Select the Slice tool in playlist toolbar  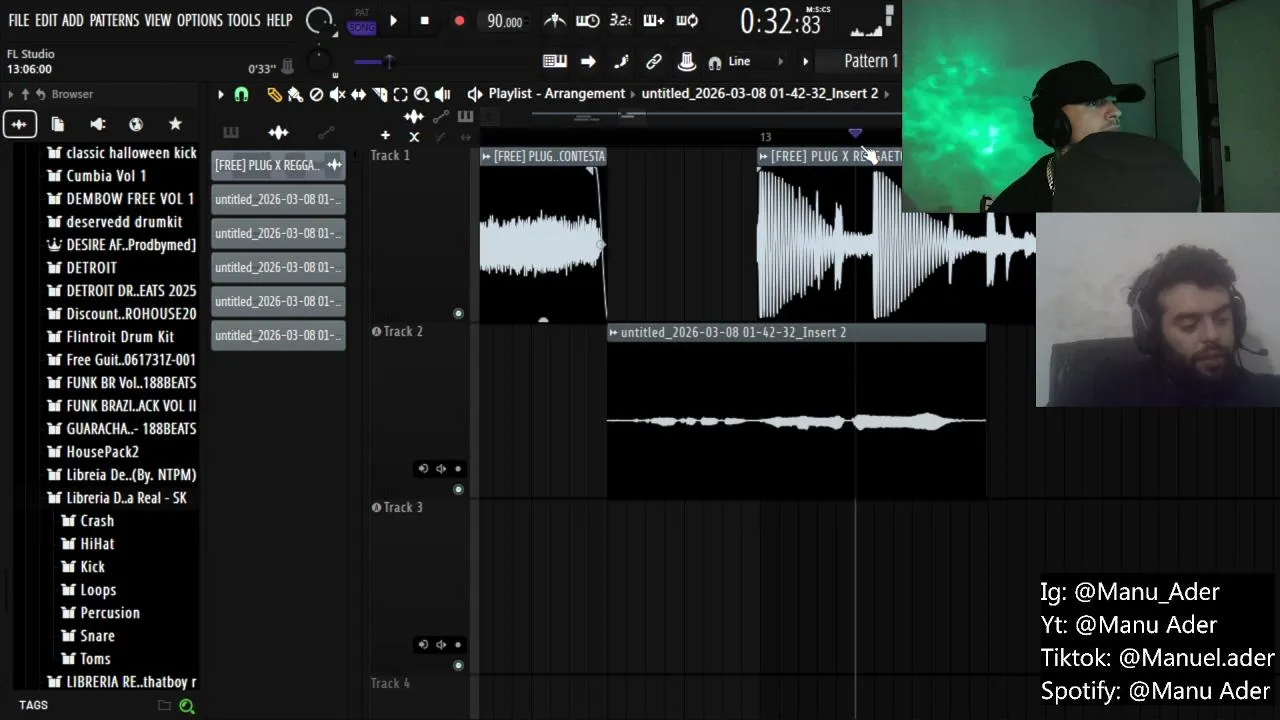[x=379, y=94]
